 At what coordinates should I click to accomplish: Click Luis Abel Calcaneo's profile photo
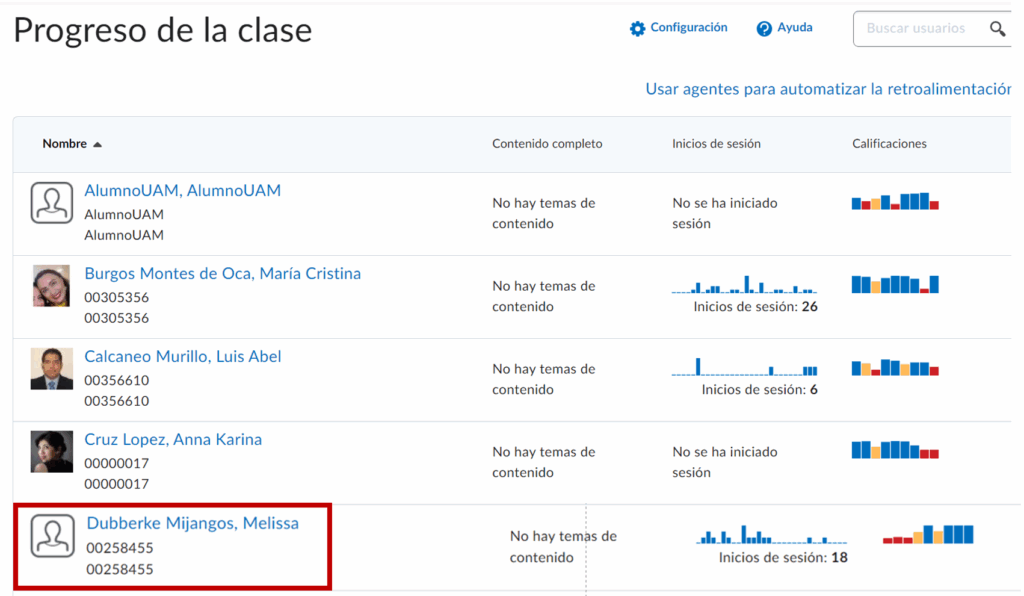point(51,369)
